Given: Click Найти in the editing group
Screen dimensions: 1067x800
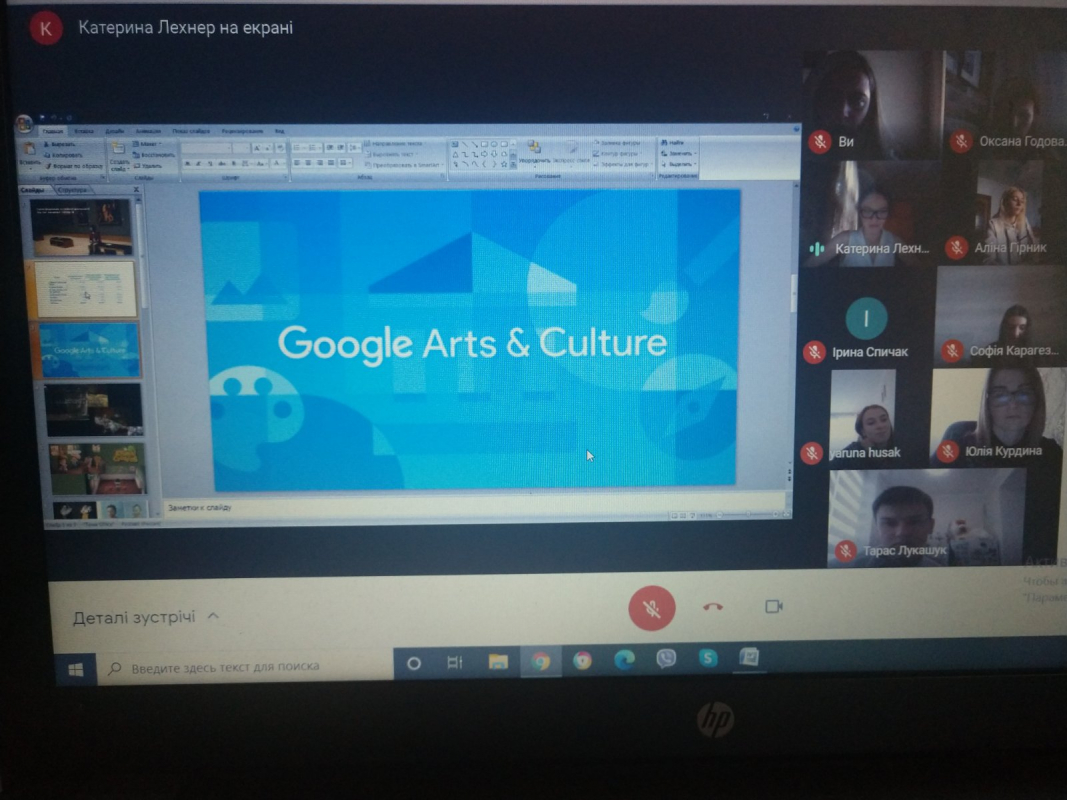Looking at the screenshot, I should 673,143.
